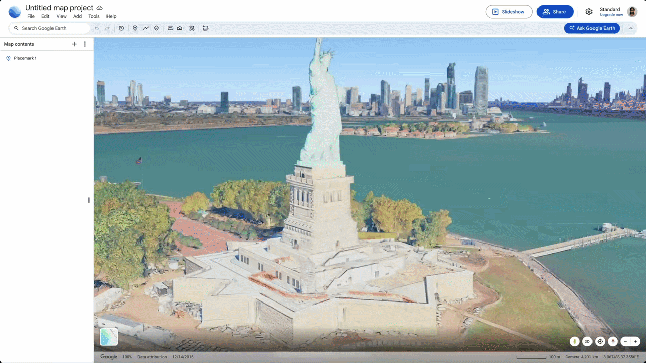
Task: Expand the add menu in Map contents
Action: tap(74, 44)
